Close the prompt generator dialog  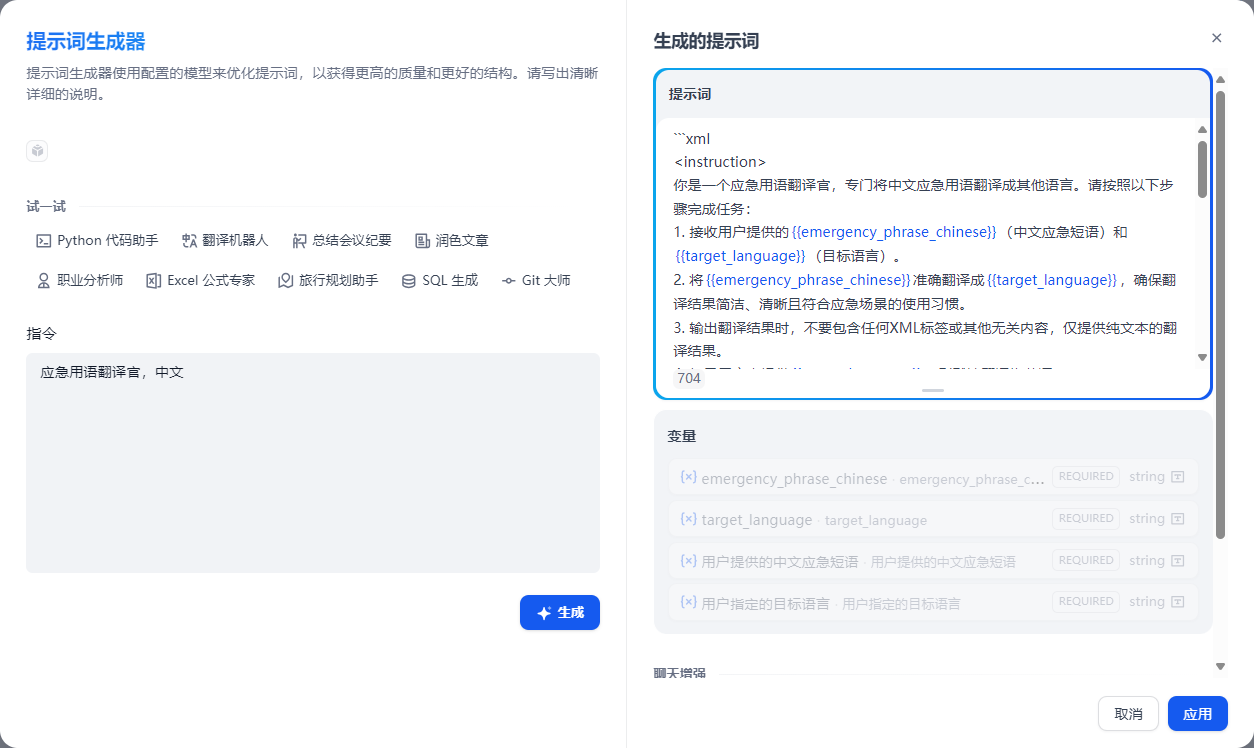point(1216,38)
